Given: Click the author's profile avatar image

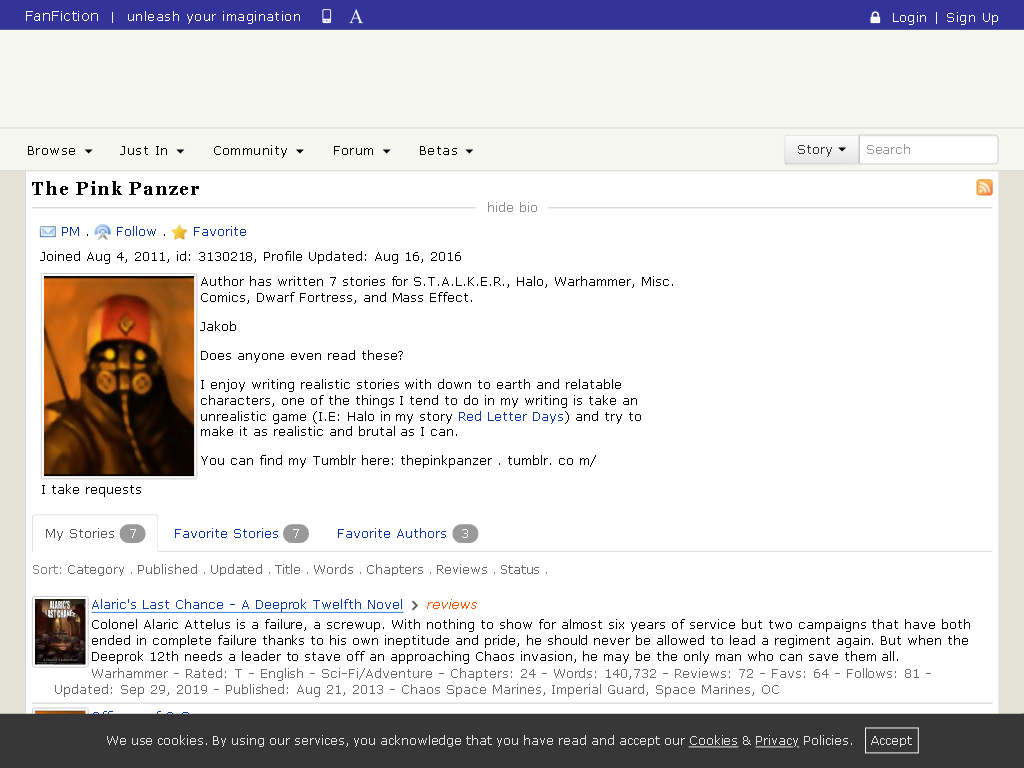Looking at the screenshot, I should point(119,376).
